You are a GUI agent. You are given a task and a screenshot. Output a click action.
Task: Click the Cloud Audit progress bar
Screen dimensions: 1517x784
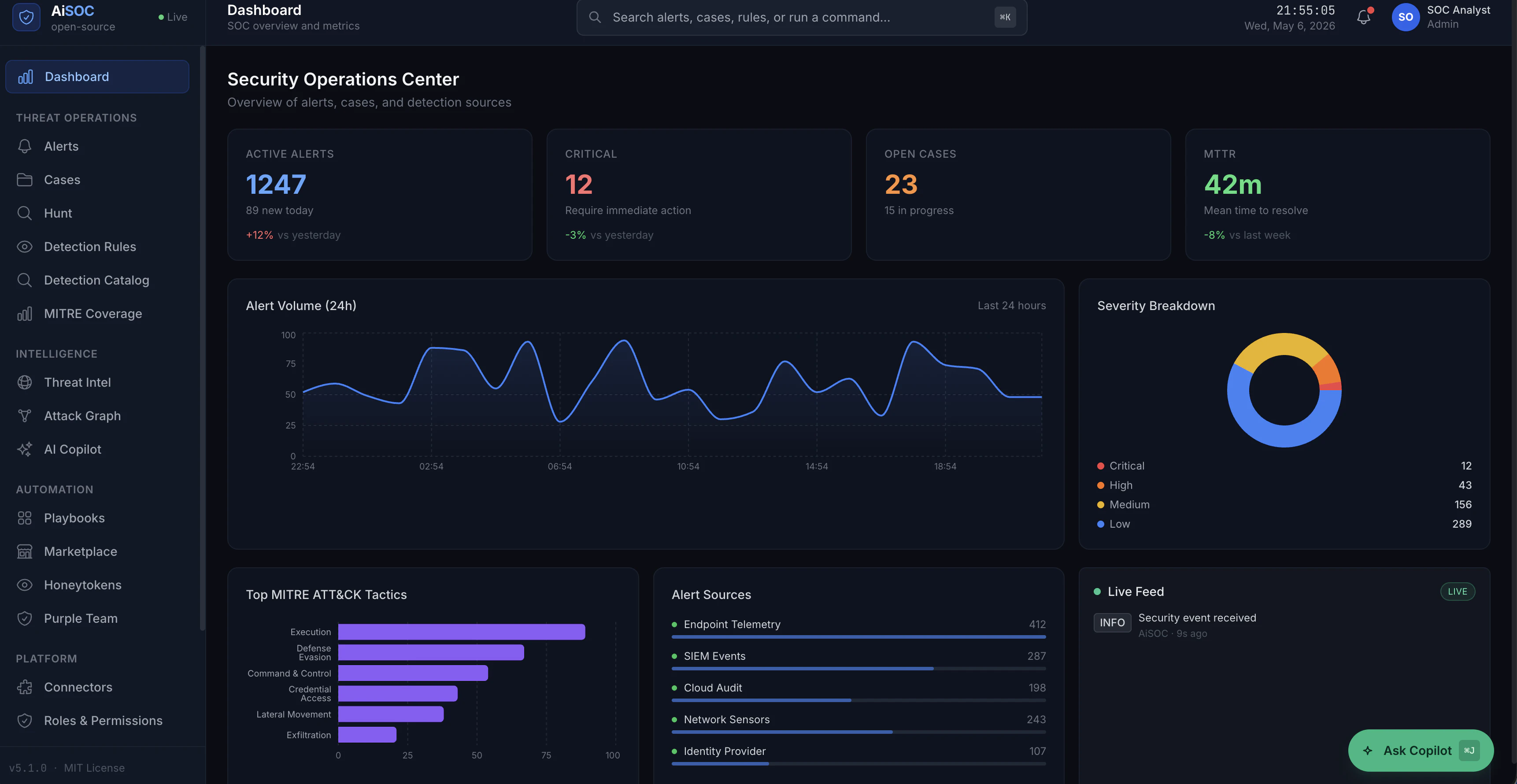click(x=858, y=700)
